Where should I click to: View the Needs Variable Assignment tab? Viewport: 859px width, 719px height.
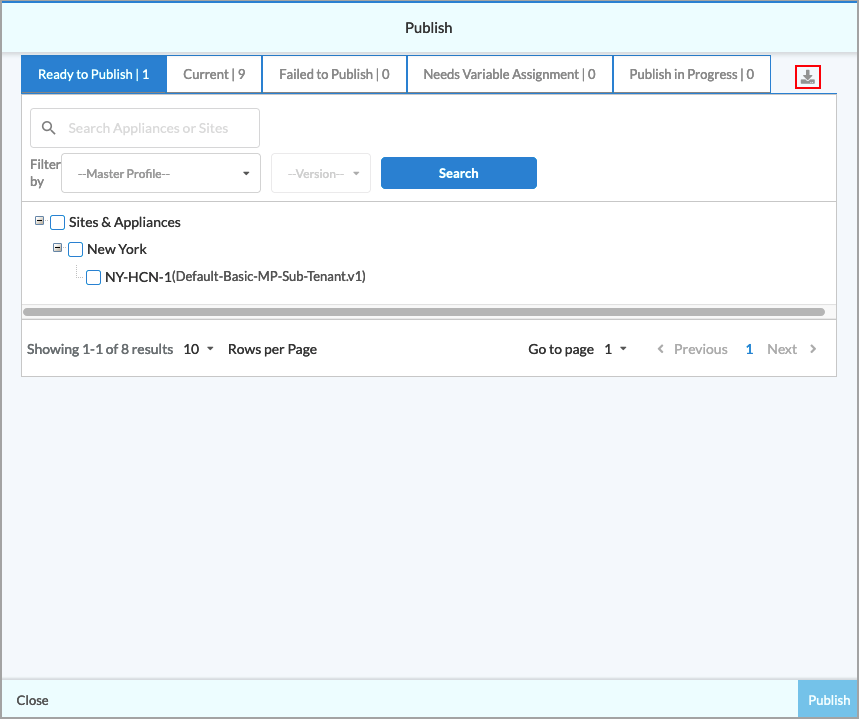[509, 75]
